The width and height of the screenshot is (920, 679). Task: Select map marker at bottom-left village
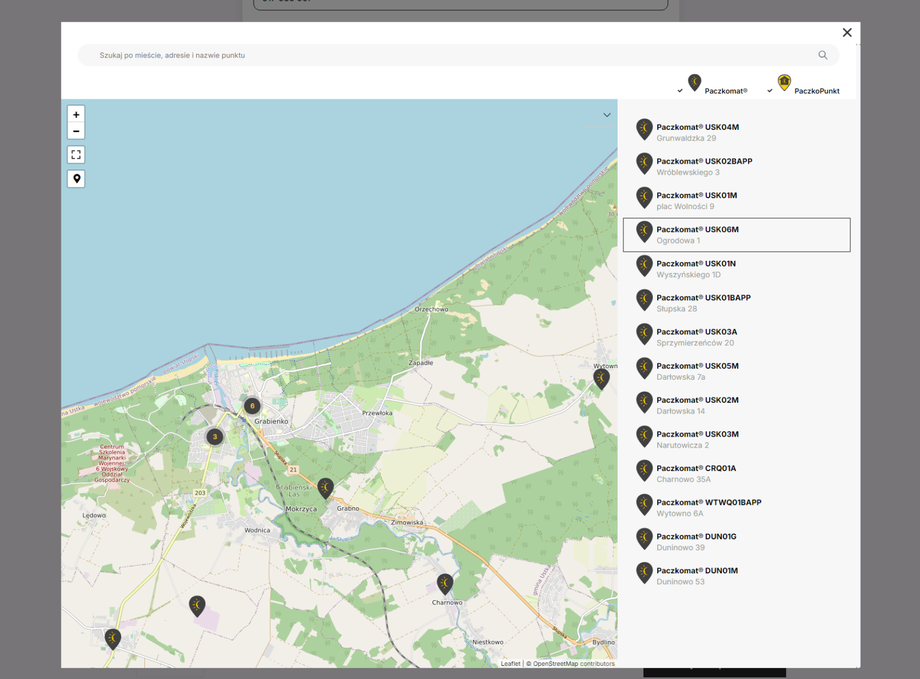click(x=113, y=639)
